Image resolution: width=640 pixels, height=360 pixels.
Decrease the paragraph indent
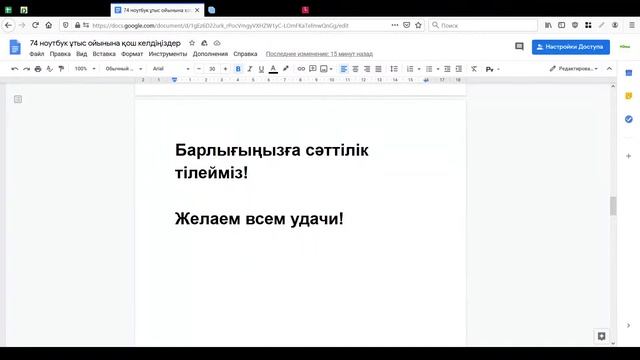(x=447, y=69)
